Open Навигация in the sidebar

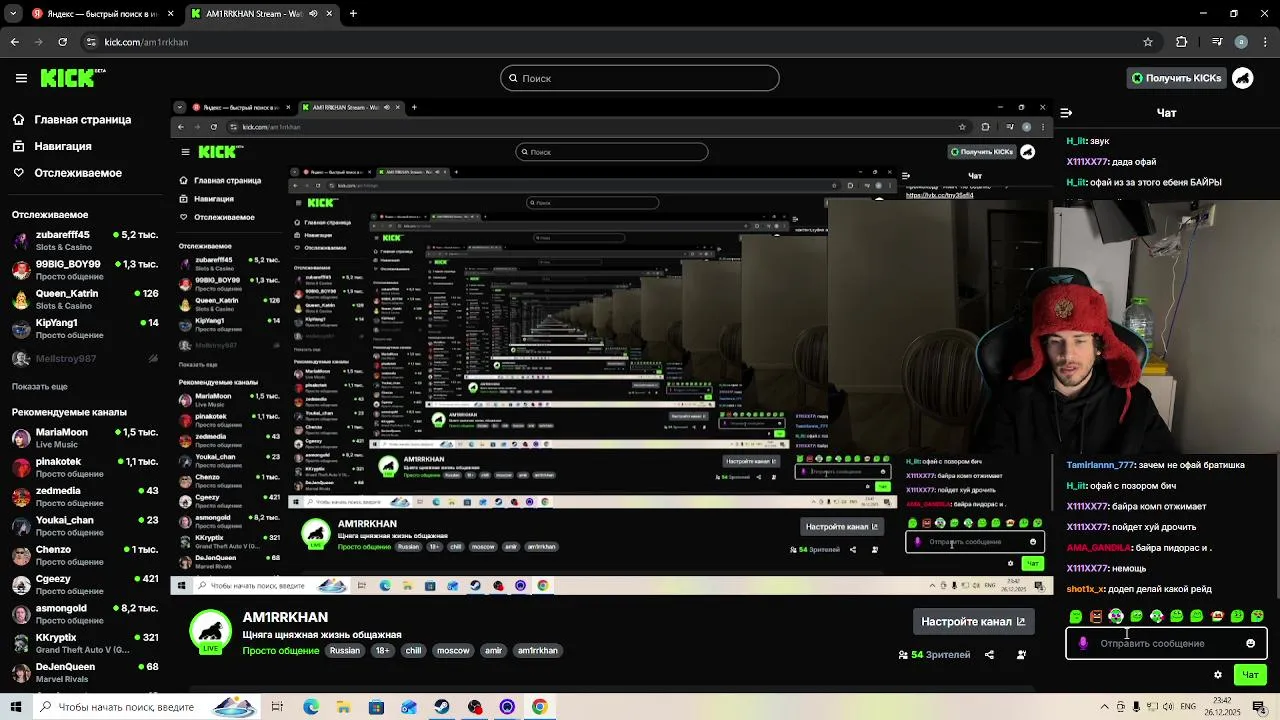click(x=51, y=146)
